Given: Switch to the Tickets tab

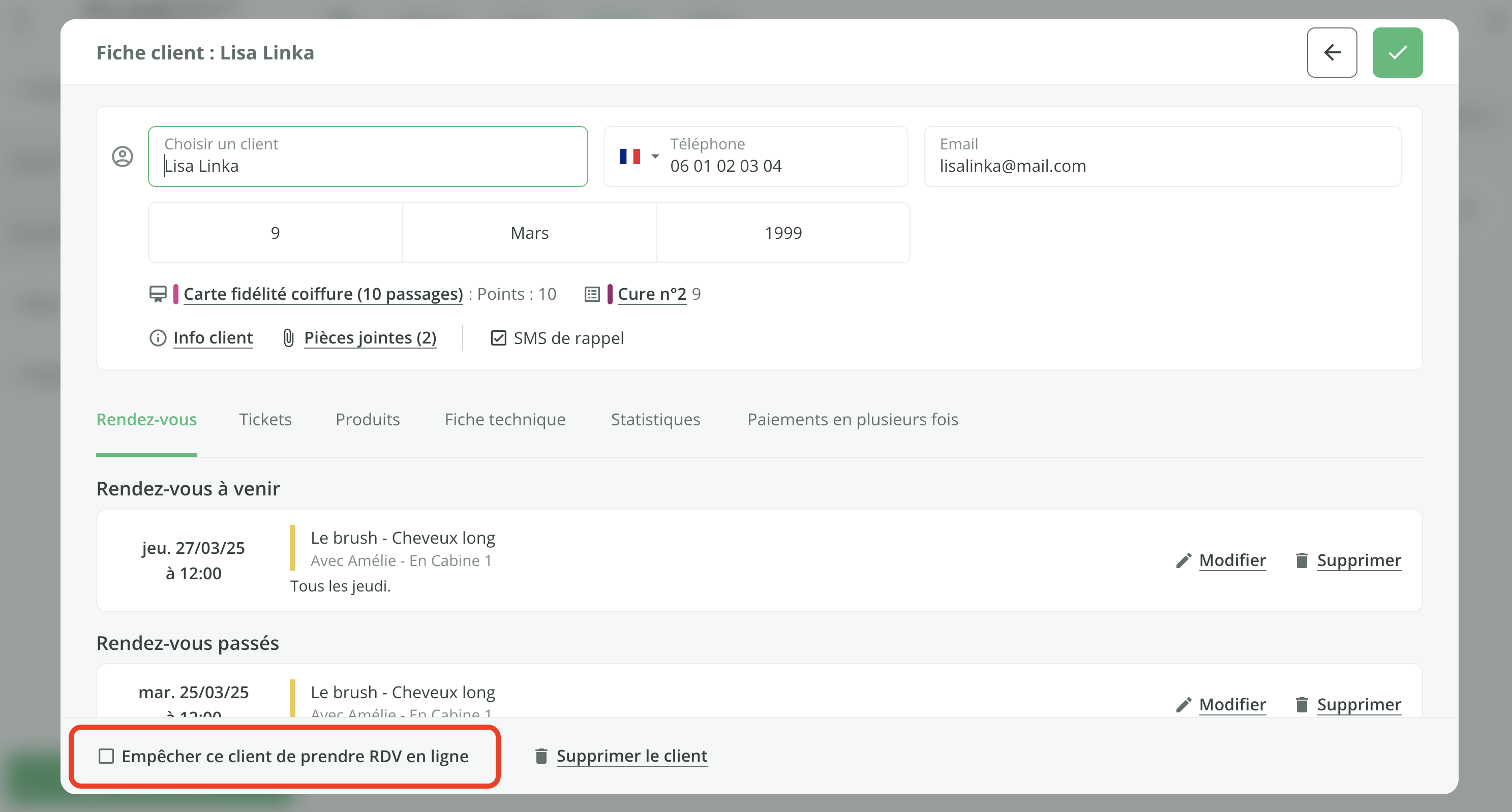Looking at the screenshot, I should pyautogui.click(x=265, y=420).
